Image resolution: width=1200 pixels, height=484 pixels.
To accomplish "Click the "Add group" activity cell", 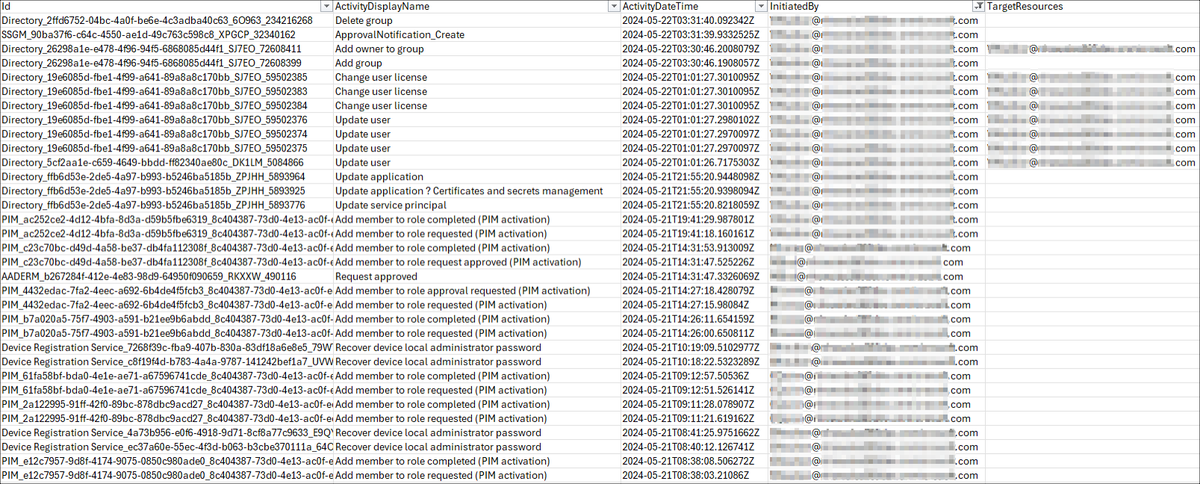I will click(x=476, y=61).
